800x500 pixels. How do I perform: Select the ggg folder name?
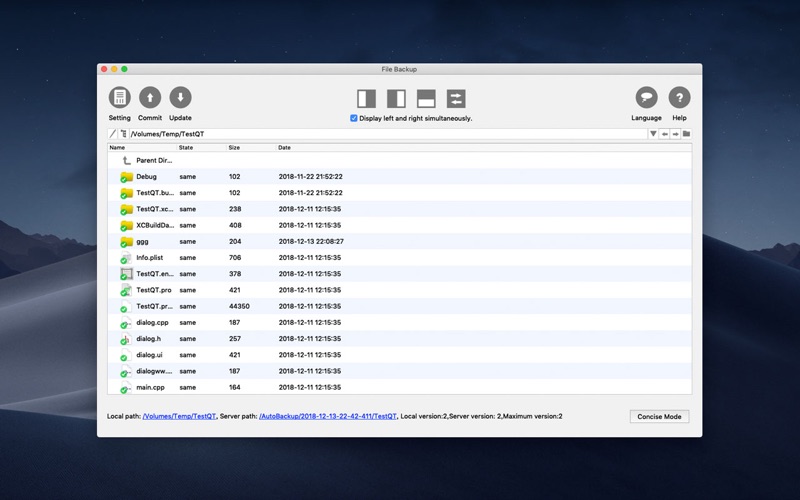coord(142,242)
